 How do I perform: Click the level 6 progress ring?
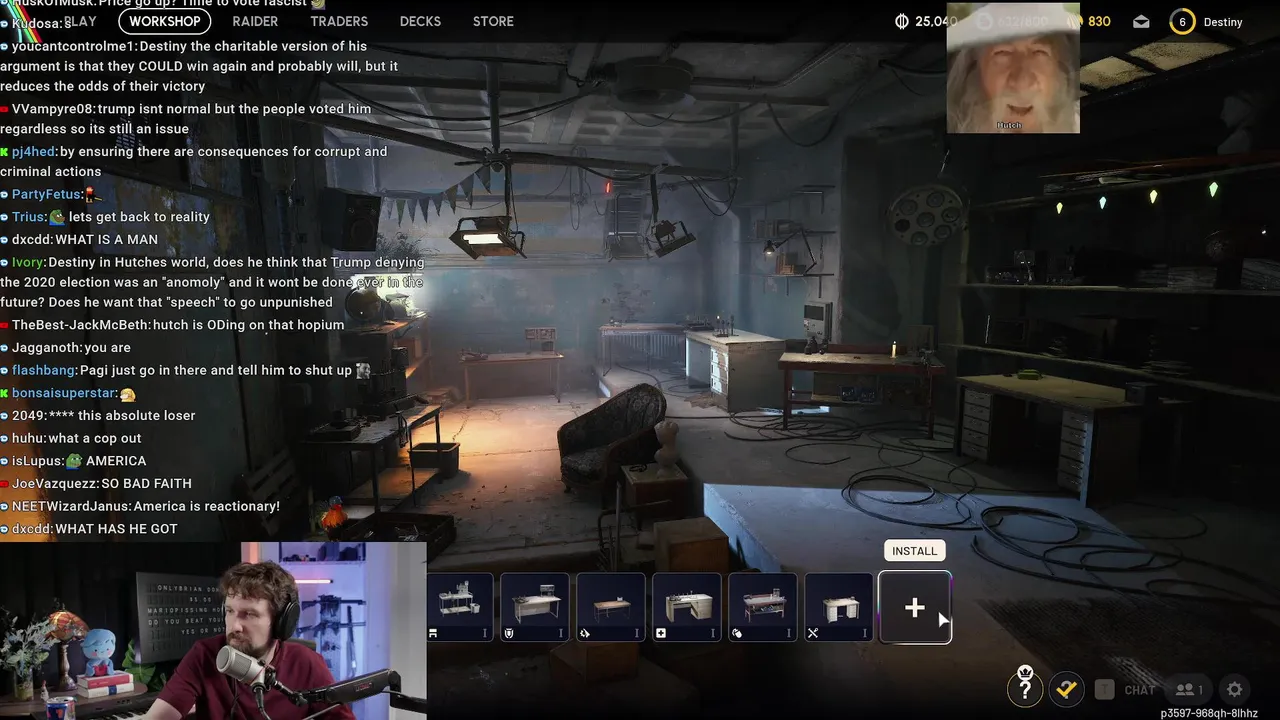[1182, 21]
